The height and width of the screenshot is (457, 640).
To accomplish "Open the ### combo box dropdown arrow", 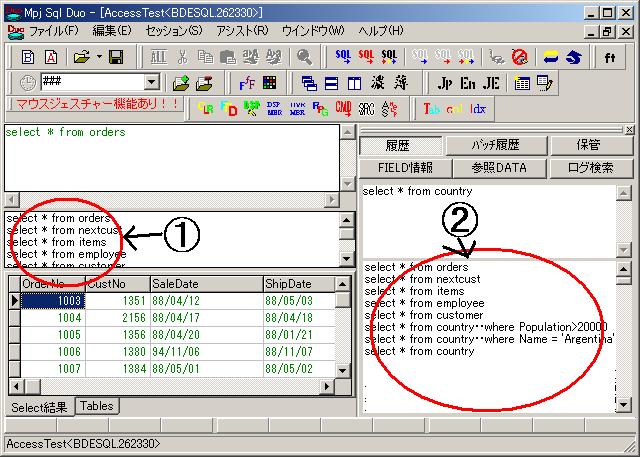I will point(151,83).
